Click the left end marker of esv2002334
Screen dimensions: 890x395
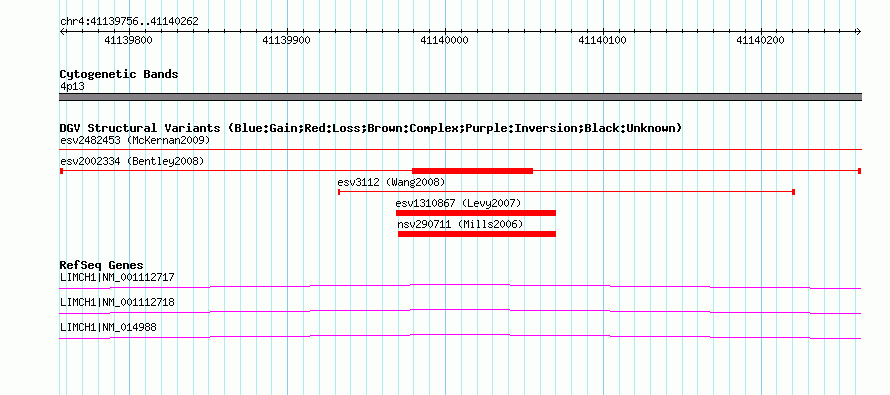coord(61,171)
